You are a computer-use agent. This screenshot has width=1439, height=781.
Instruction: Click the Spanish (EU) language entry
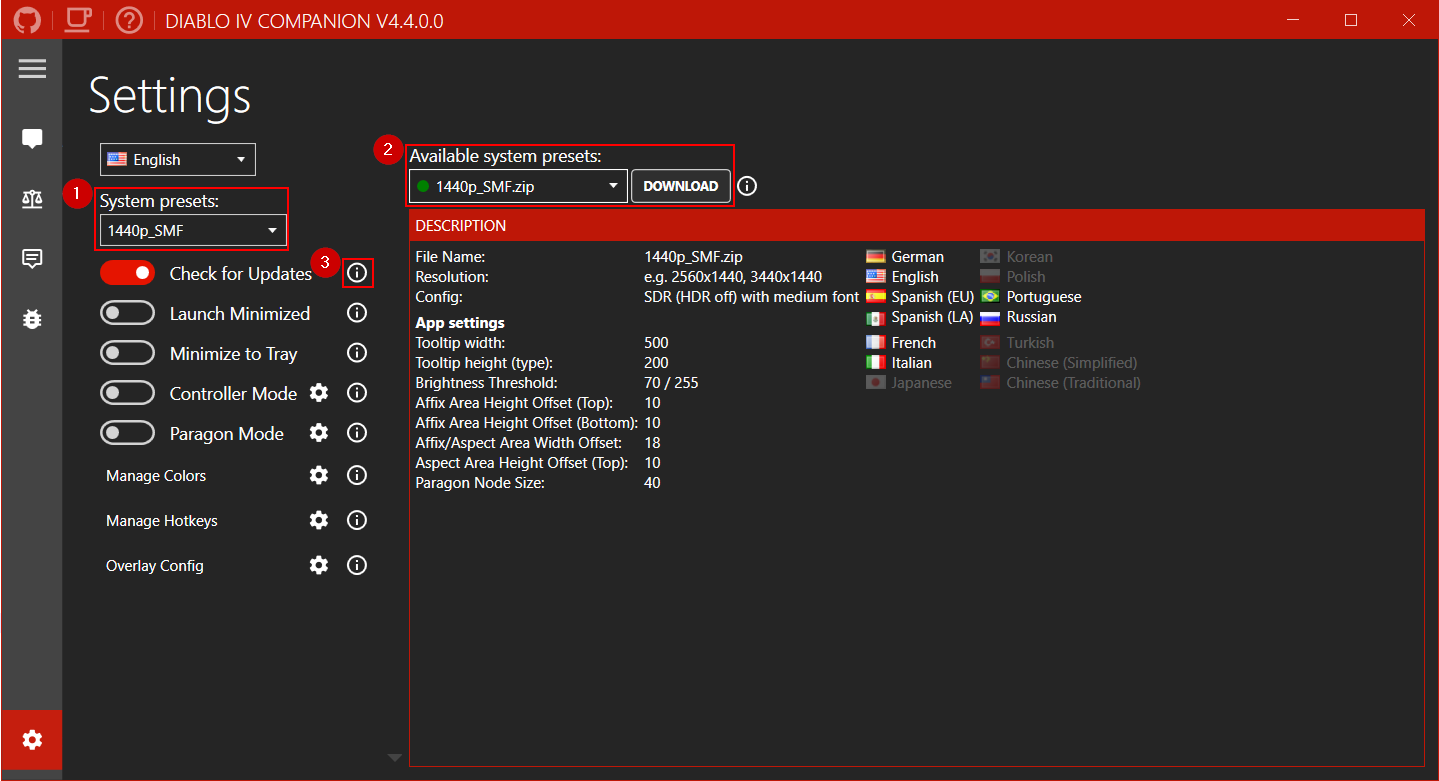pos(920,297)
